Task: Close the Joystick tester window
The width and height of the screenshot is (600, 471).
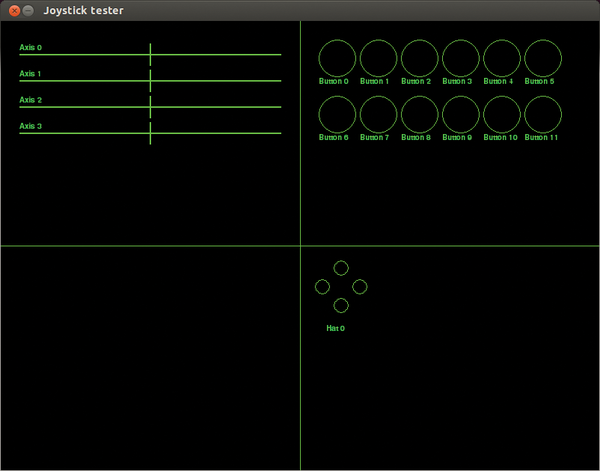Action: 15,11
